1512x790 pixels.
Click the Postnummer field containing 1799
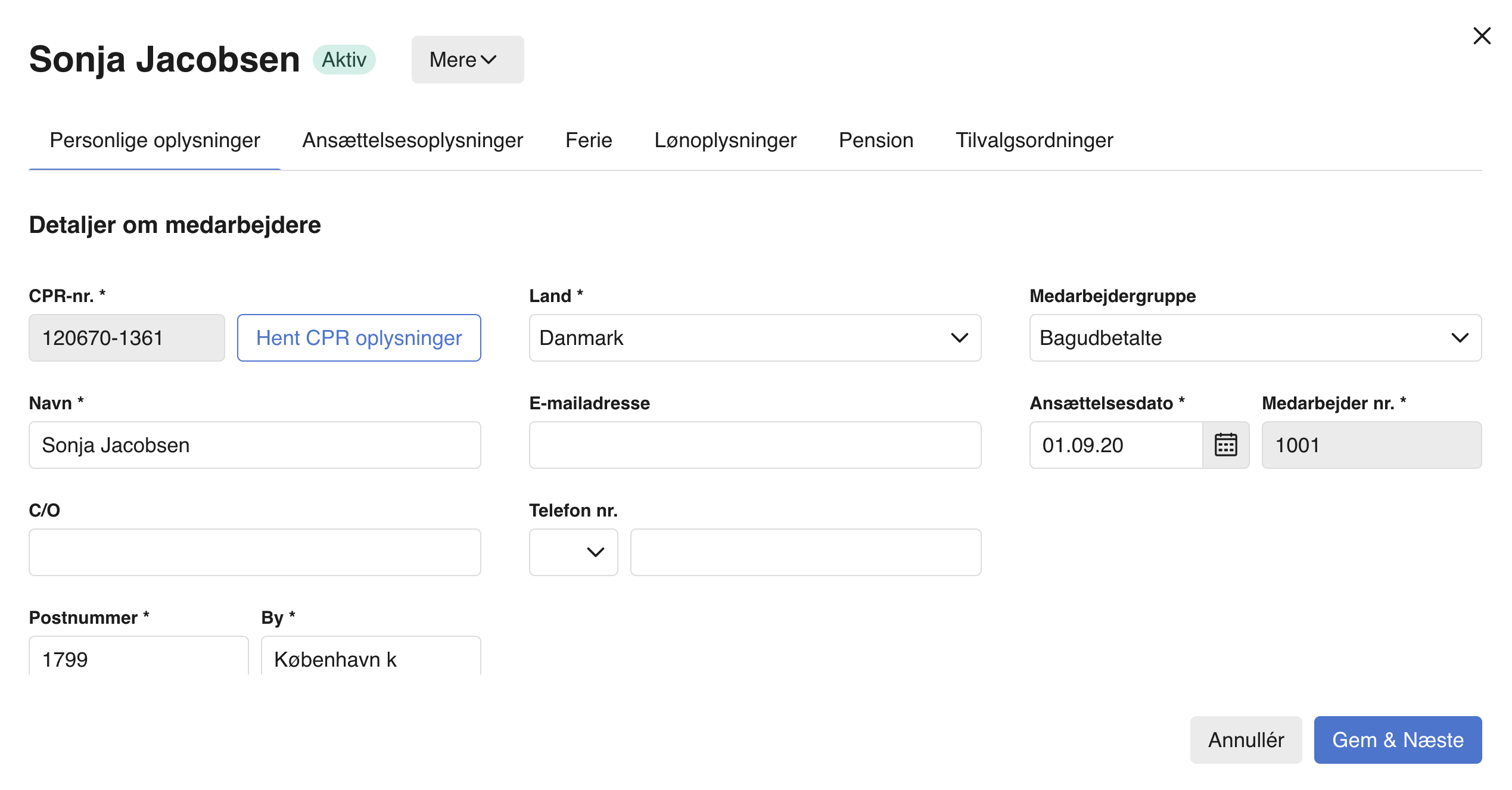(x=138, y=658)
